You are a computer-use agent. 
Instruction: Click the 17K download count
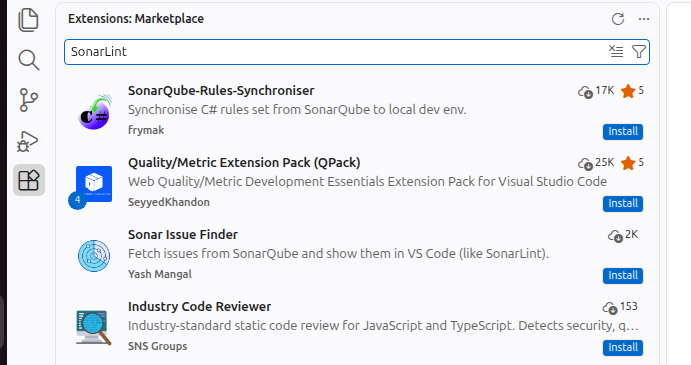[x=596, y=91]
